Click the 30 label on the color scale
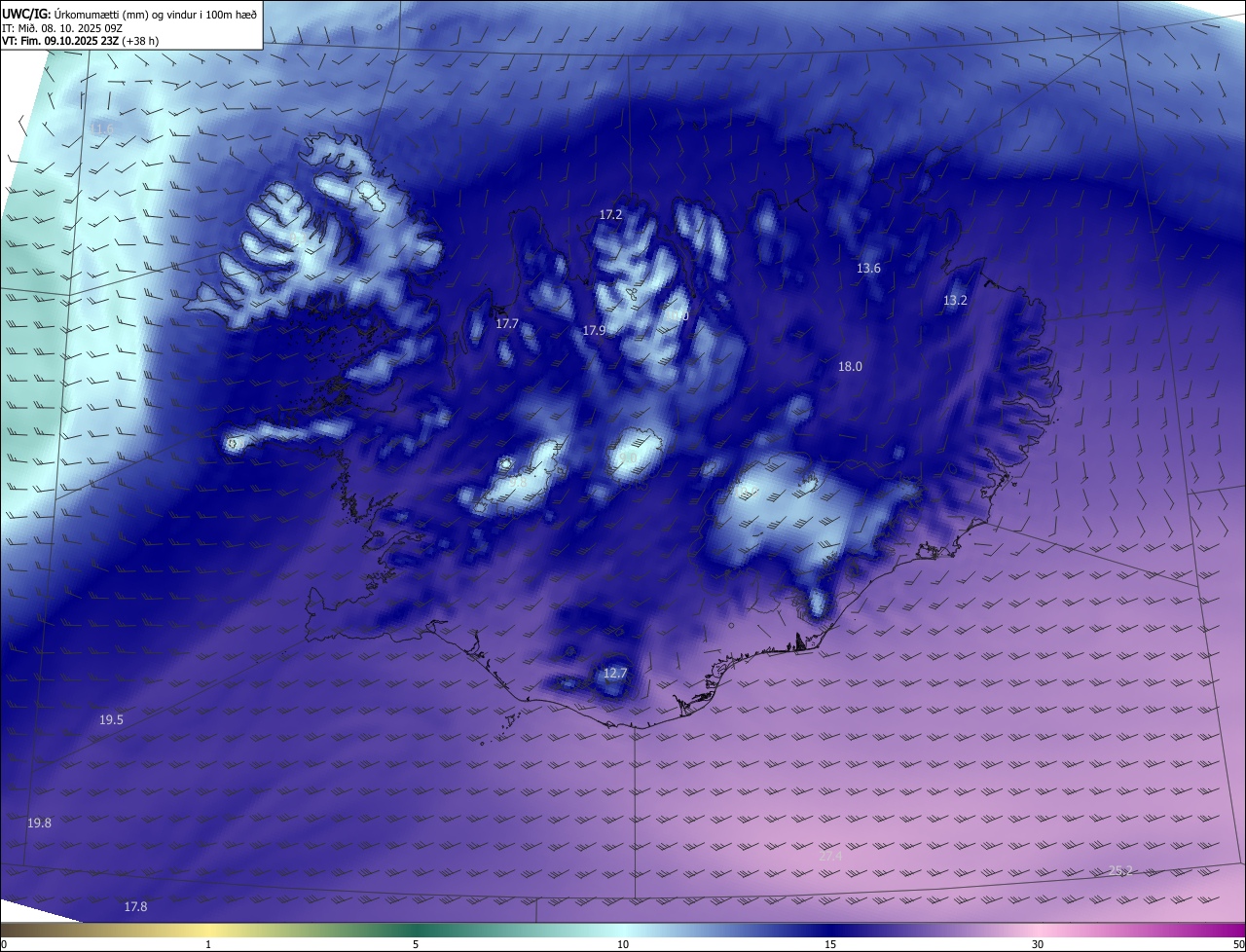This screenshot has height=952, width=1246. (1038, 944)
